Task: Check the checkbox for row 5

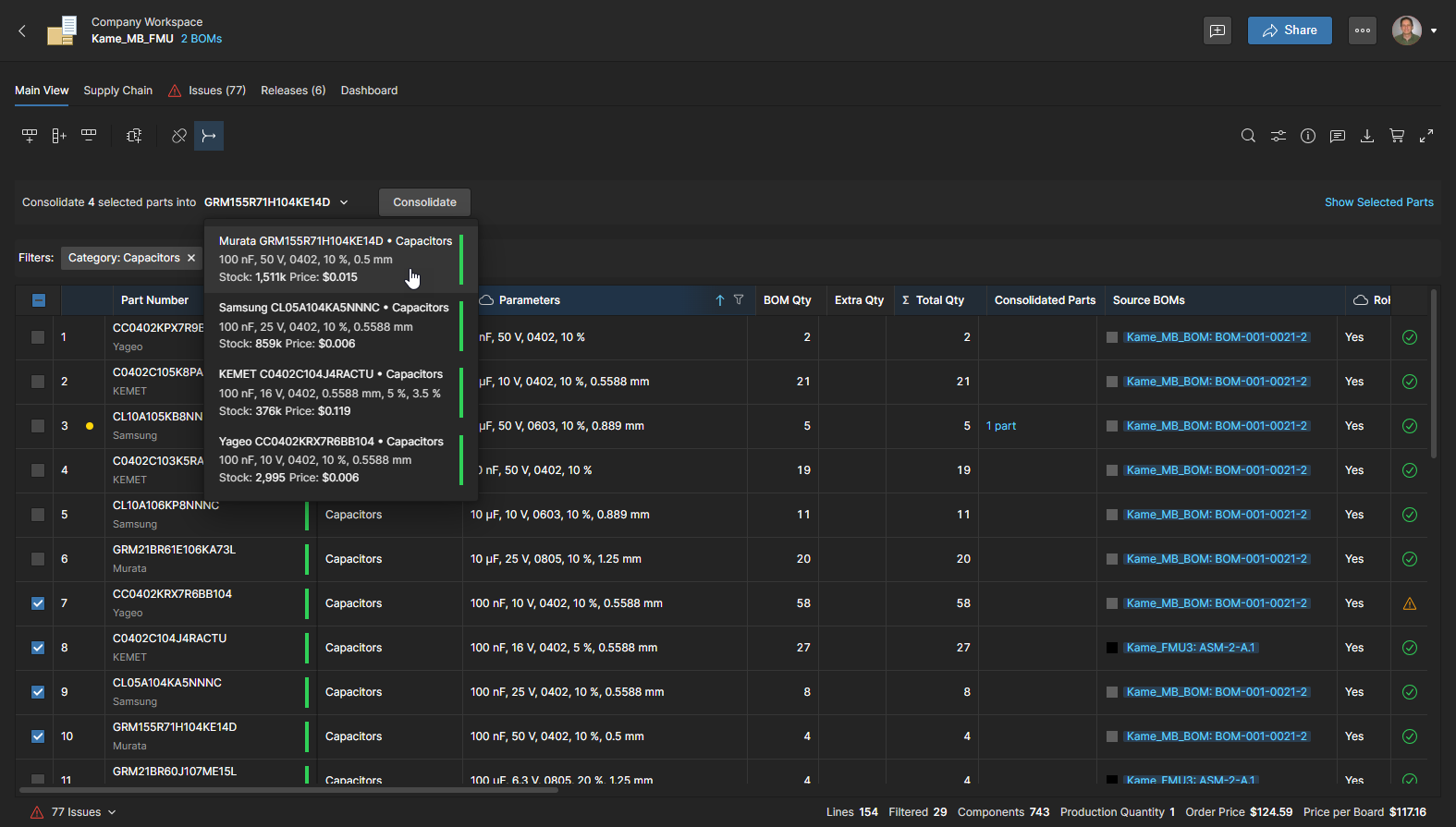Action: click(38, 515)
